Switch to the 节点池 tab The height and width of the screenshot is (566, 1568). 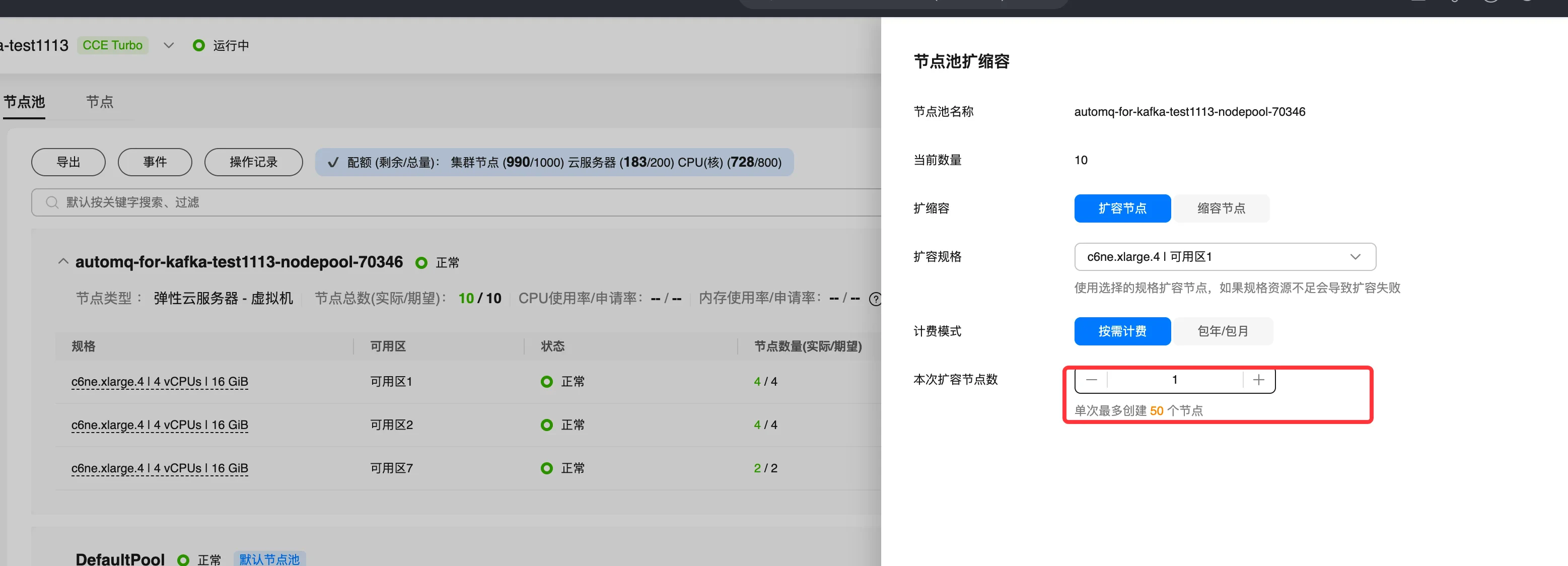(x=24, y=102)
